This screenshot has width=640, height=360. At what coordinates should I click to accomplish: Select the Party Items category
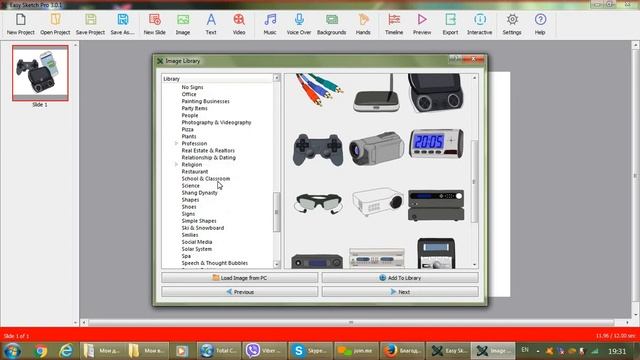tap(195, 108)
